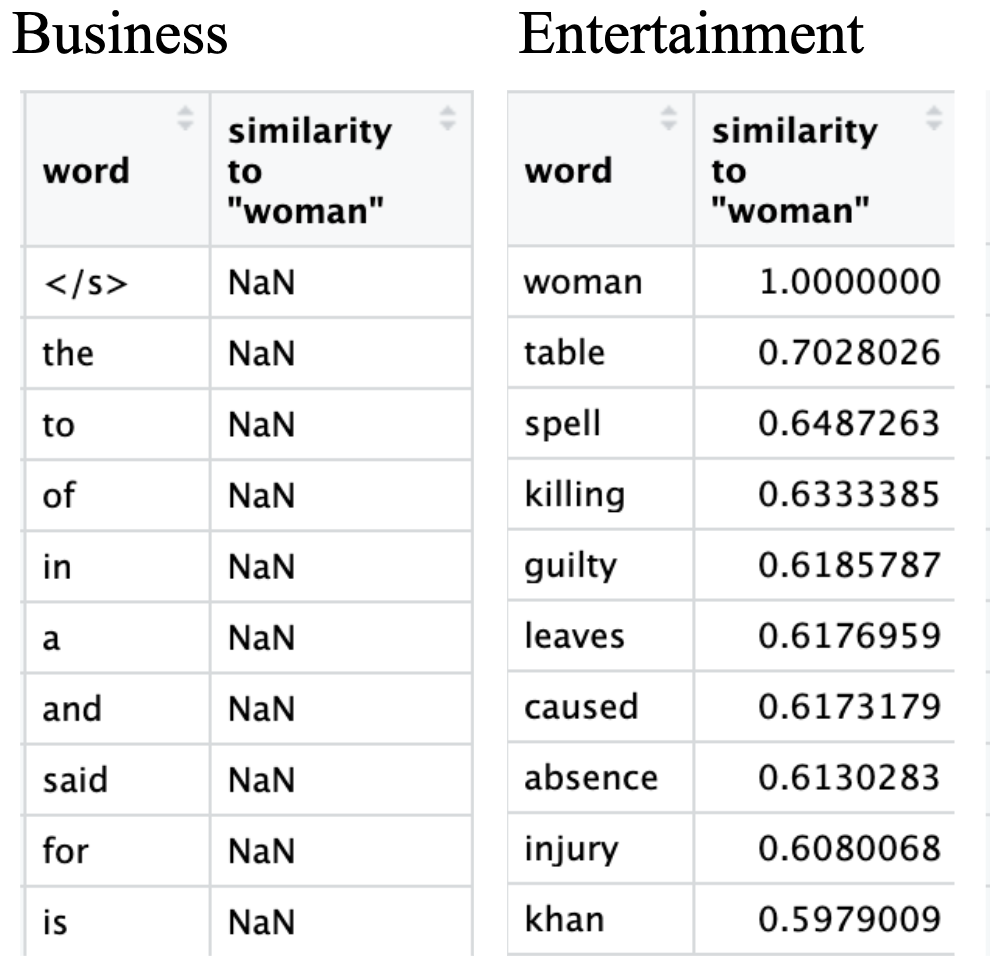Sort Entertainment table by similarity column
The image size is (990, 980).
934,119
